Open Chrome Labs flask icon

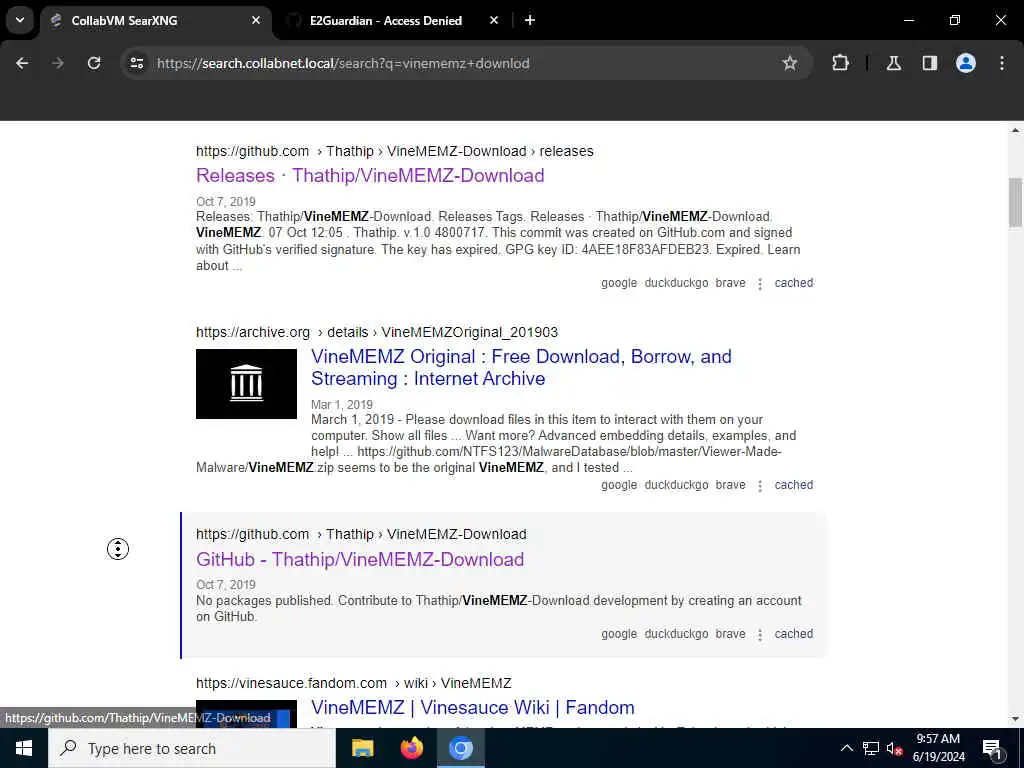pos(893,63)
